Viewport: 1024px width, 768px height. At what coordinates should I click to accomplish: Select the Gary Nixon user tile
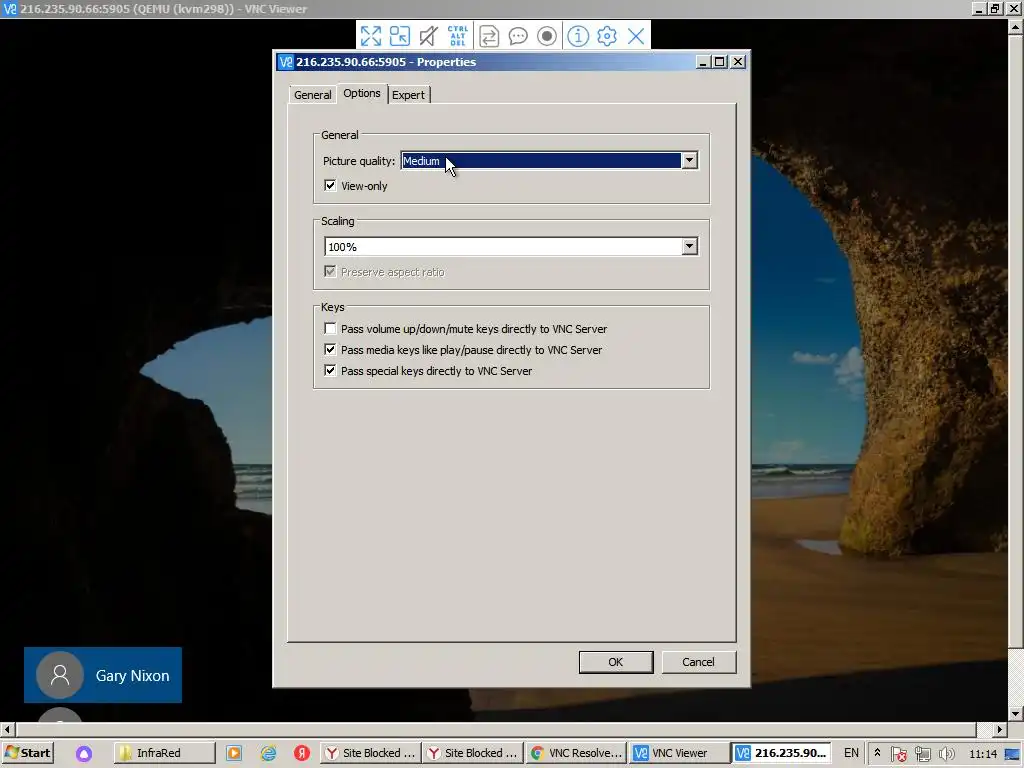[x=103, y=675]
